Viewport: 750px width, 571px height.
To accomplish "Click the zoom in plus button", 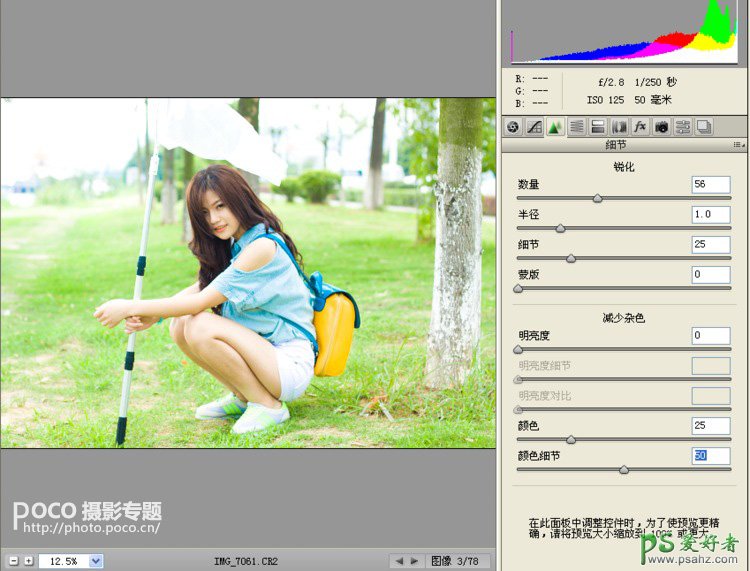I will (x=28, y=561).
